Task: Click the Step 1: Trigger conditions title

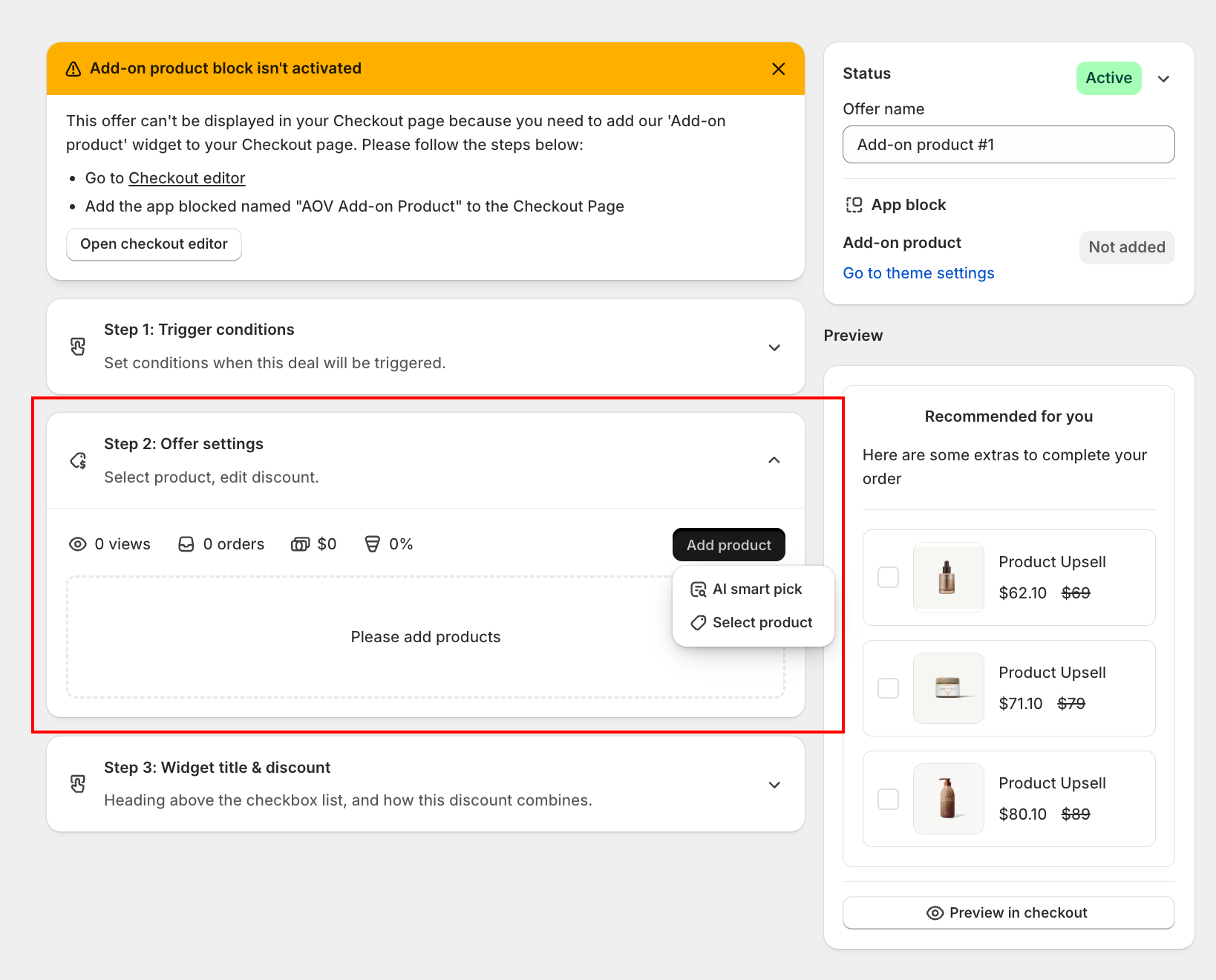Action: (x=199, y=330)
